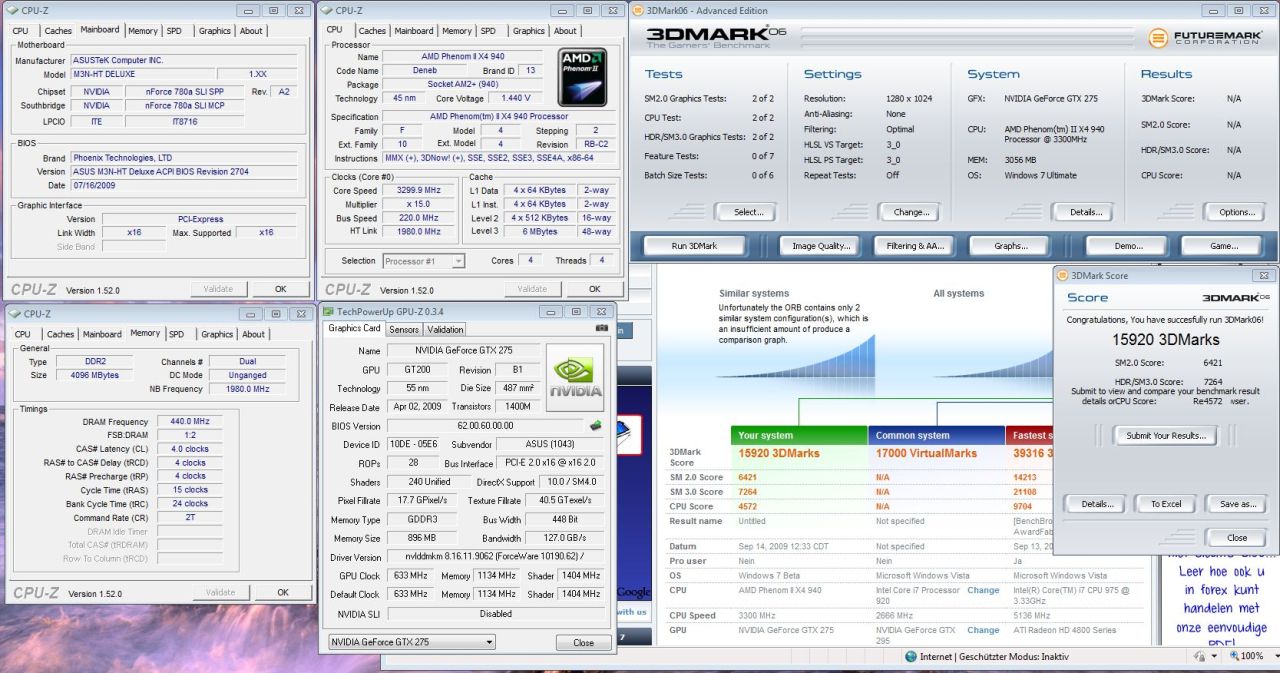Click the NVIDIA logo in GPU-Z

click(x=575, y=378)
